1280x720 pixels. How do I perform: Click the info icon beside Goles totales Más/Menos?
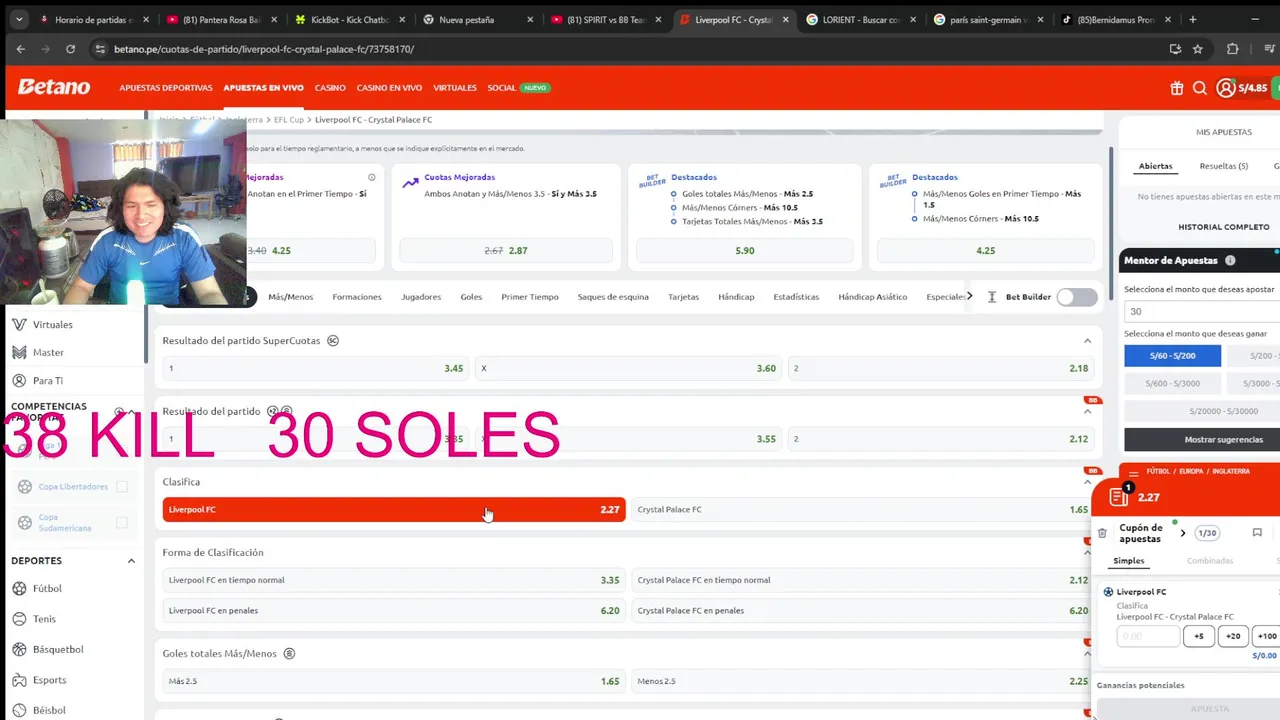click(289, 654)
